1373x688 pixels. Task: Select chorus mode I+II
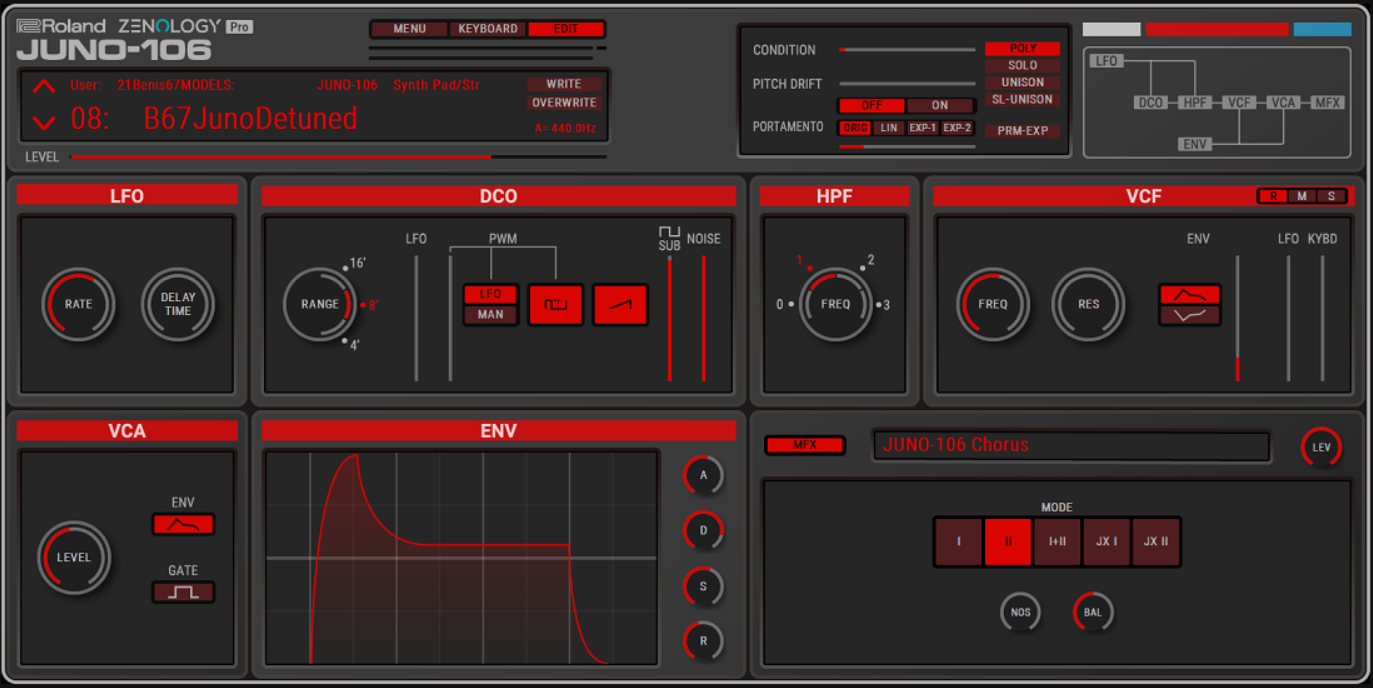click(1057, 542)
